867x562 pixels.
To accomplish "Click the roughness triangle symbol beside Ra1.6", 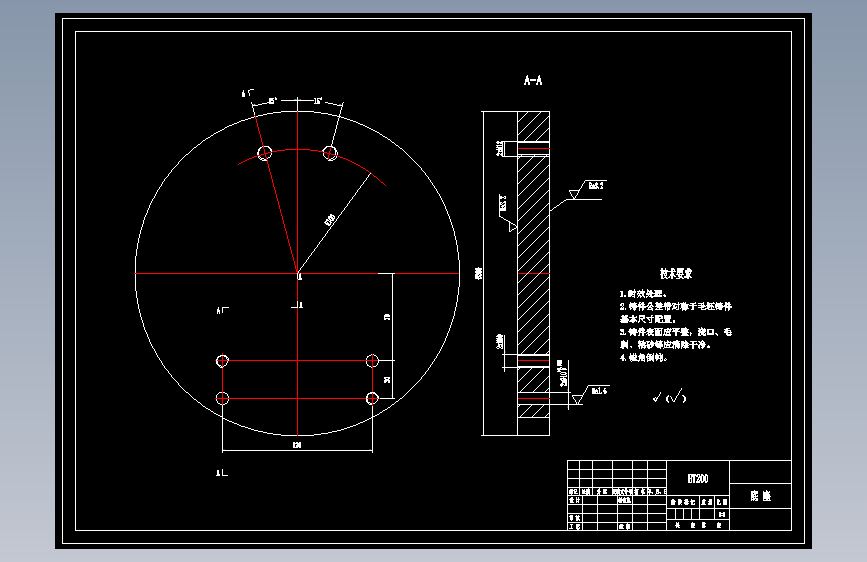I will pyautogui.click(x=578, y=399).
